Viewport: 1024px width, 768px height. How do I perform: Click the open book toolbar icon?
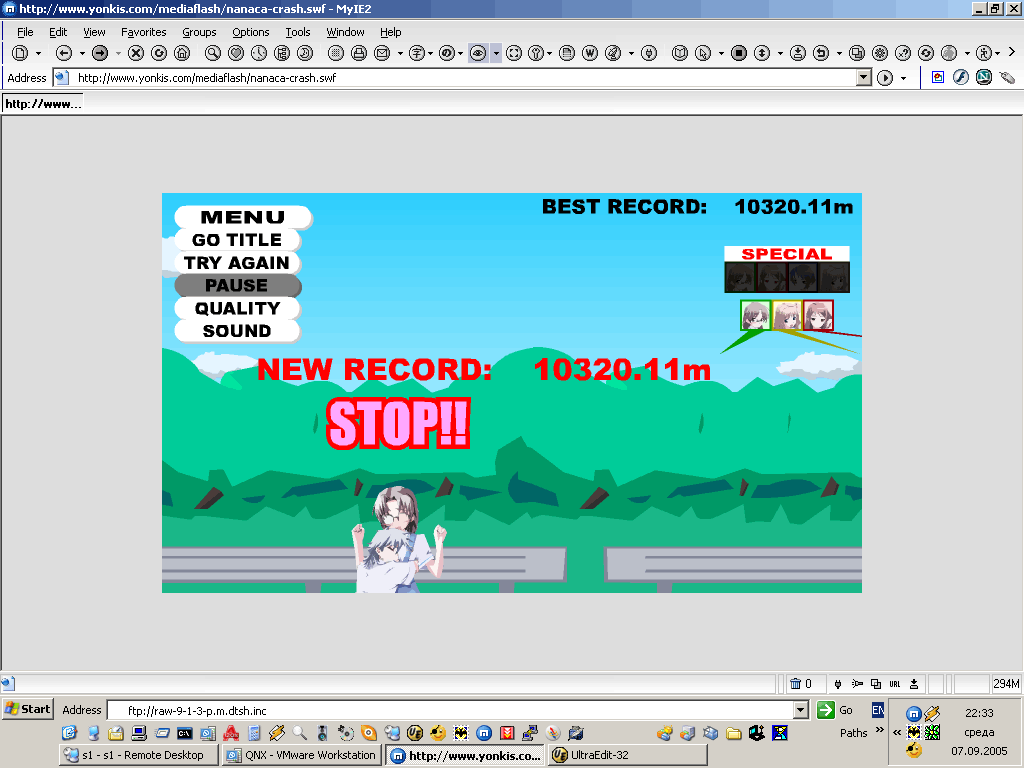680,53
